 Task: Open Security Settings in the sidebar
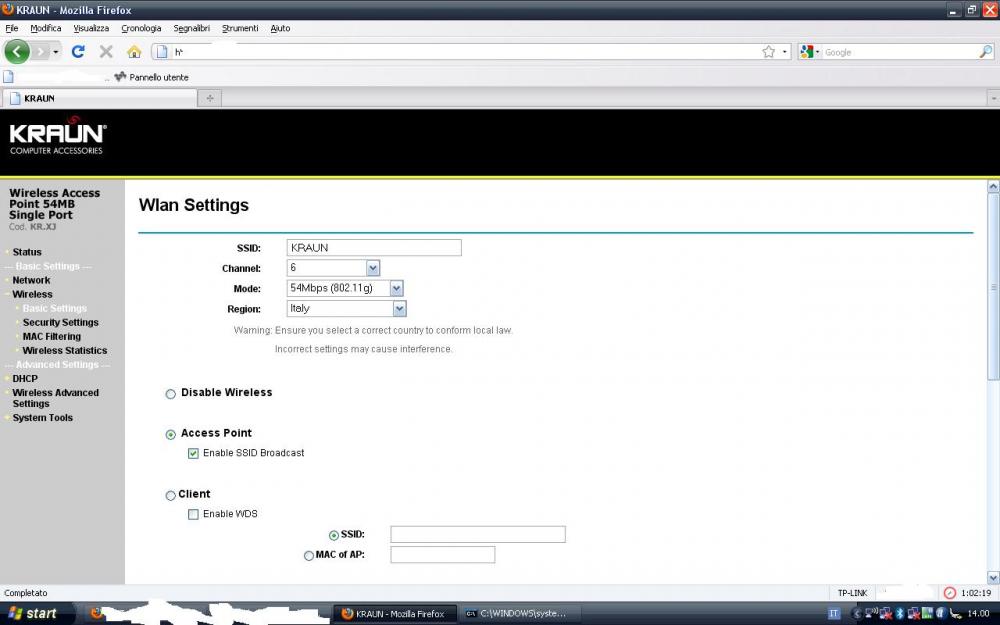tap(60, 323)
